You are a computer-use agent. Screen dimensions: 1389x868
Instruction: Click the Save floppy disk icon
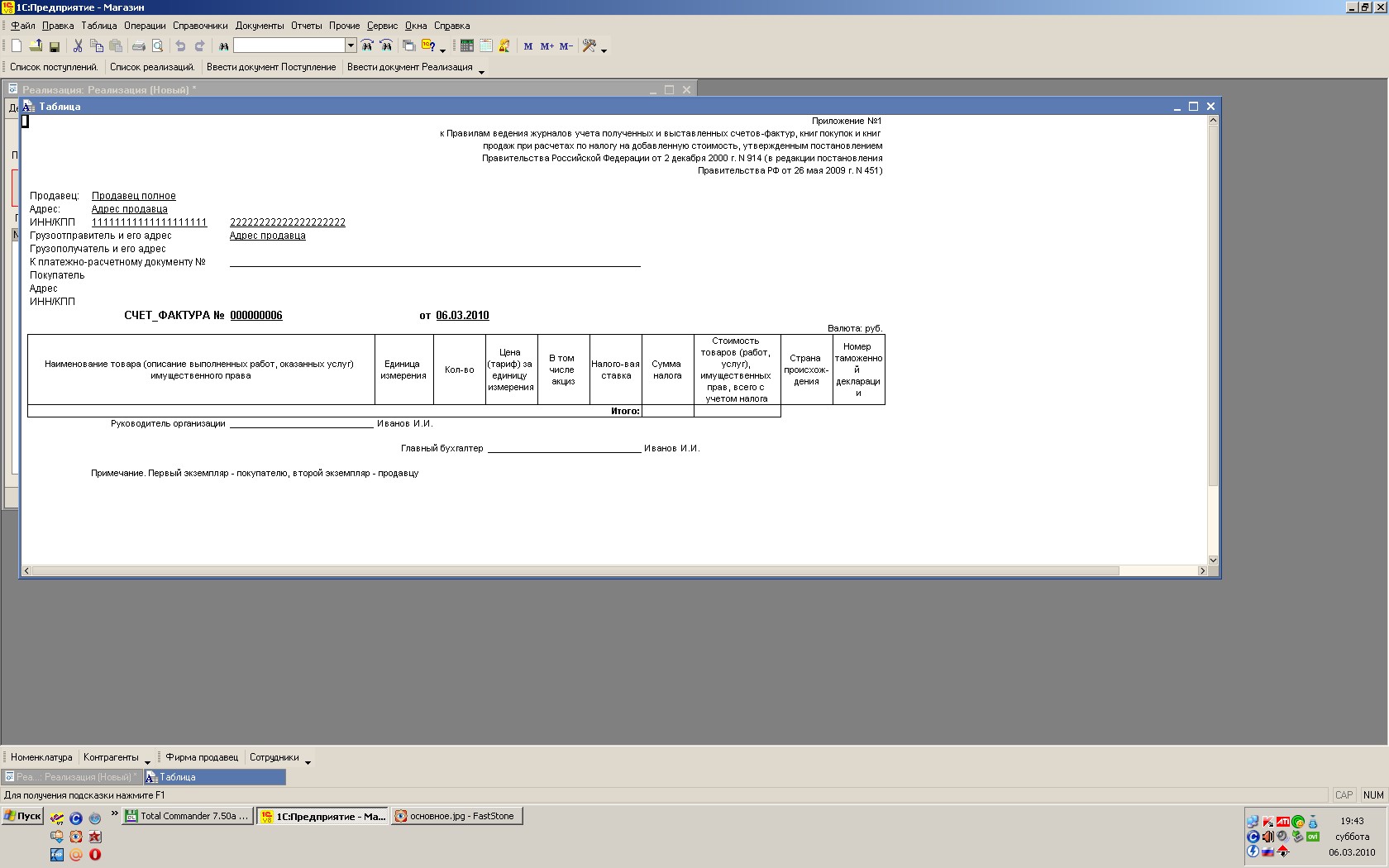55,46
